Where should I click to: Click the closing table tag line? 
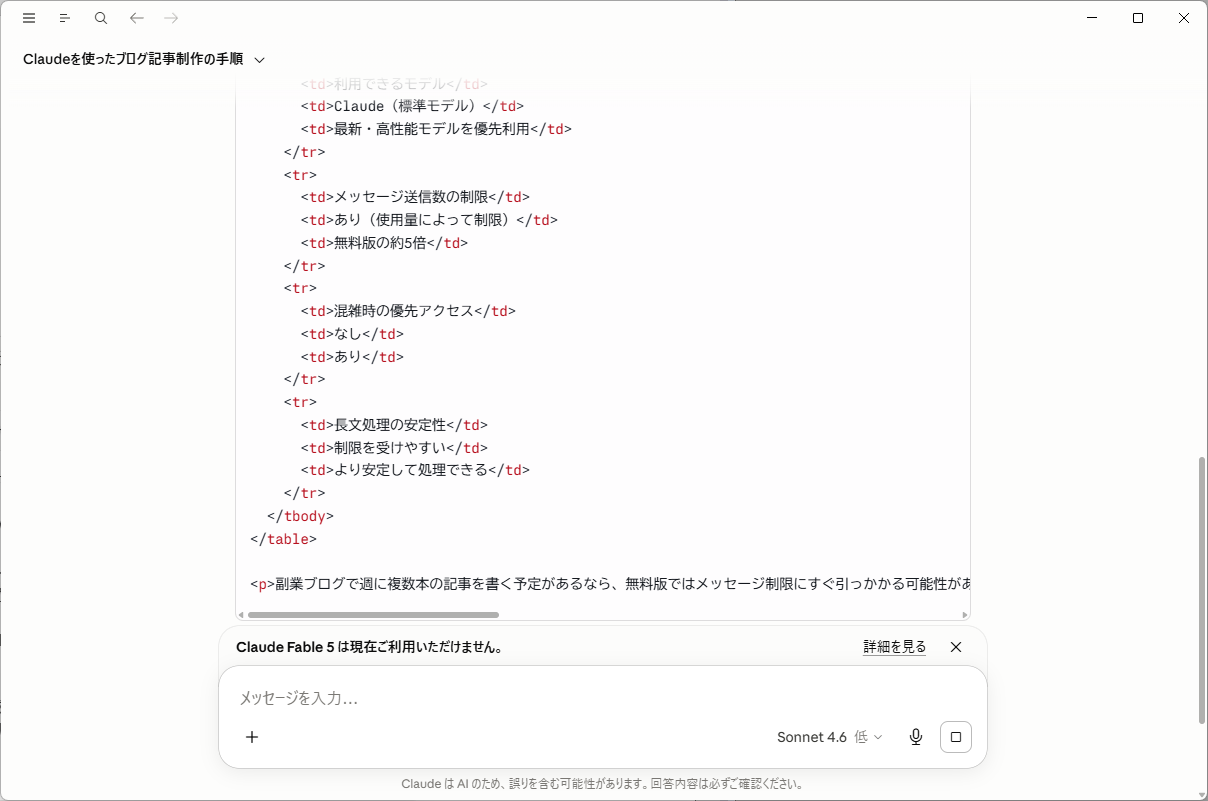[283, 539]
